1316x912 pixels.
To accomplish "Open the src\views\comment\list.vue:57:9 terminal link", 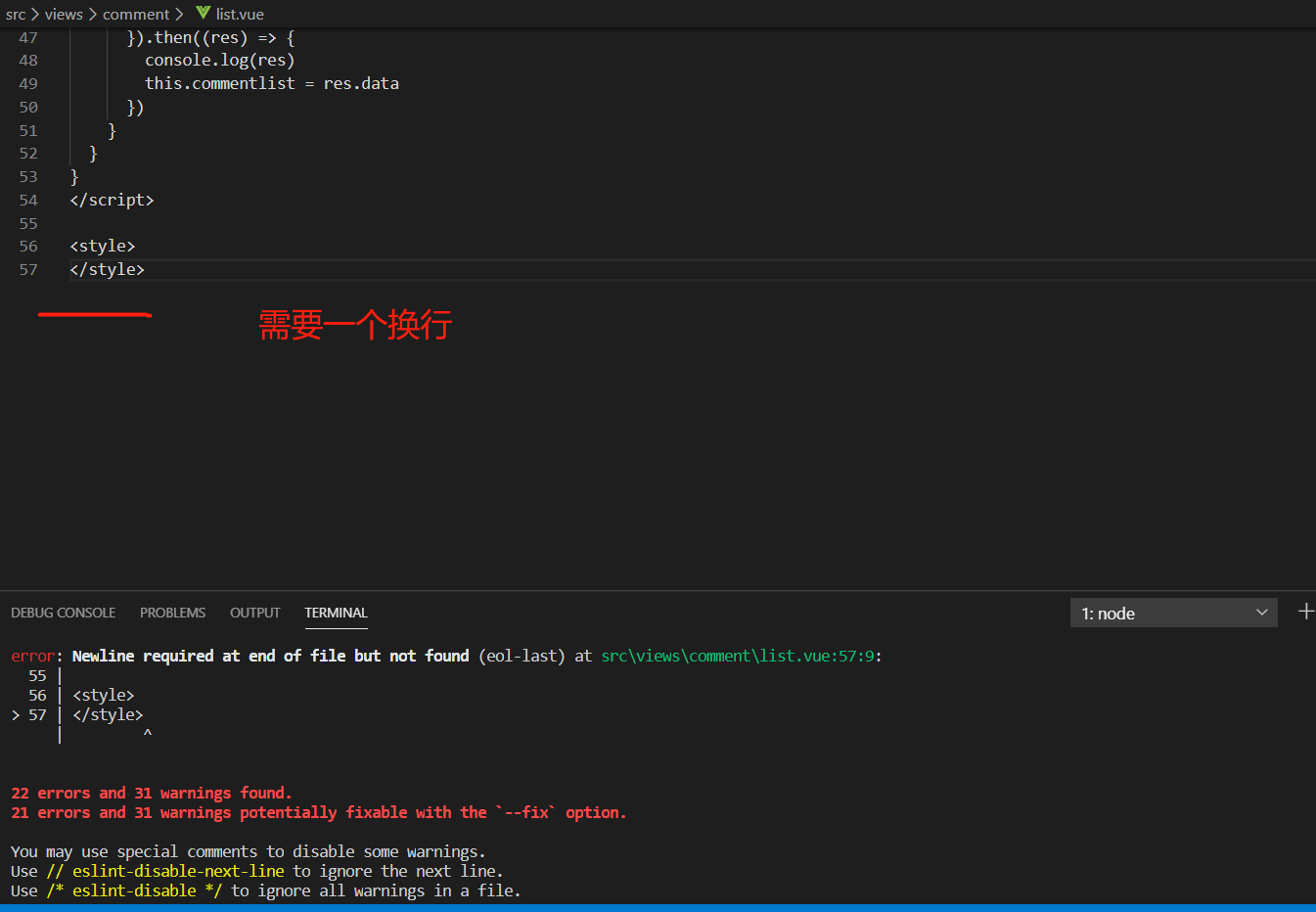I will click(738, 656).
